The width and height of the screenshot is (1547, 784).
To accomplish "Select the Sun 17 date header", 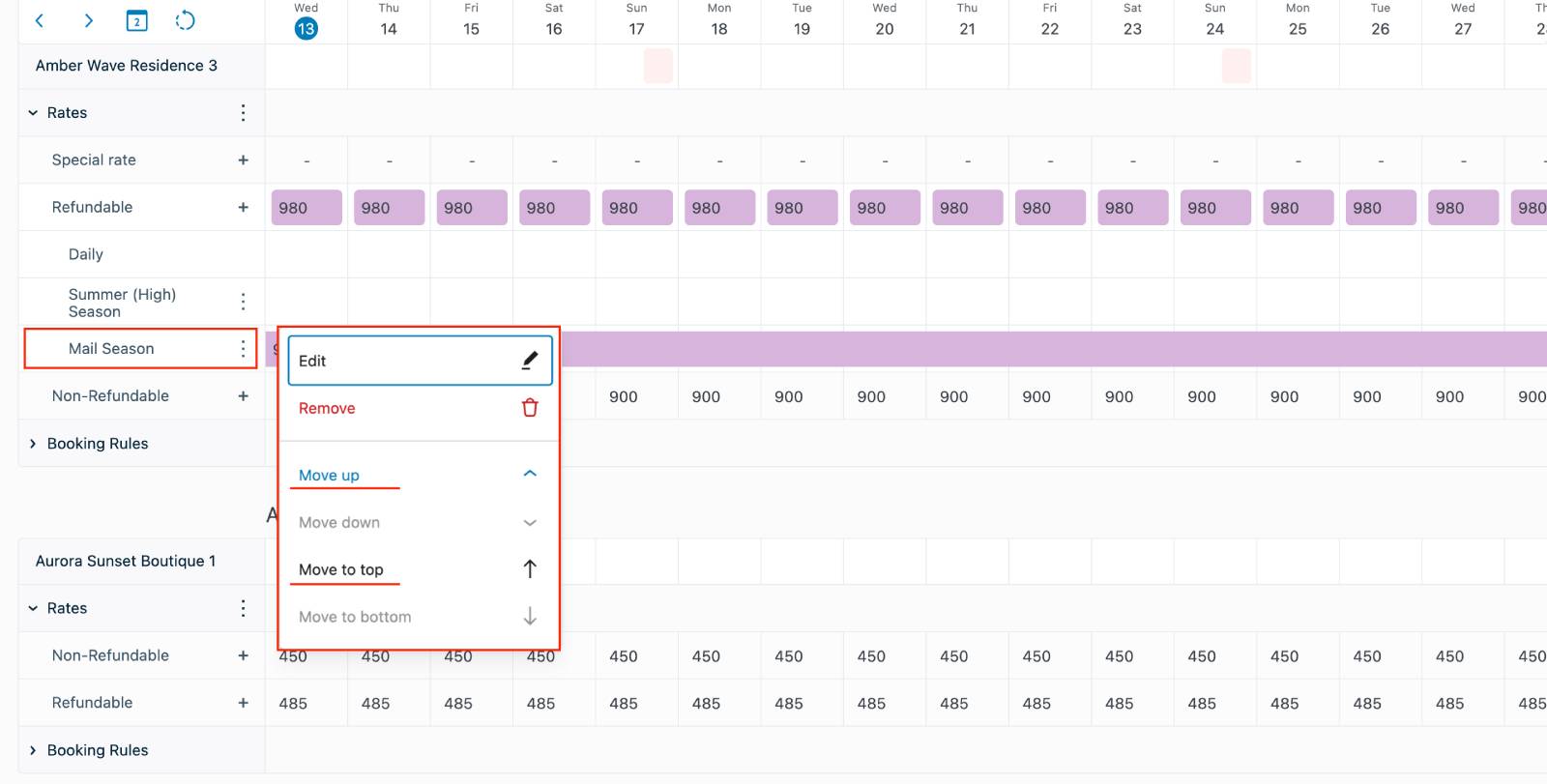I will (x=636, y=21).
